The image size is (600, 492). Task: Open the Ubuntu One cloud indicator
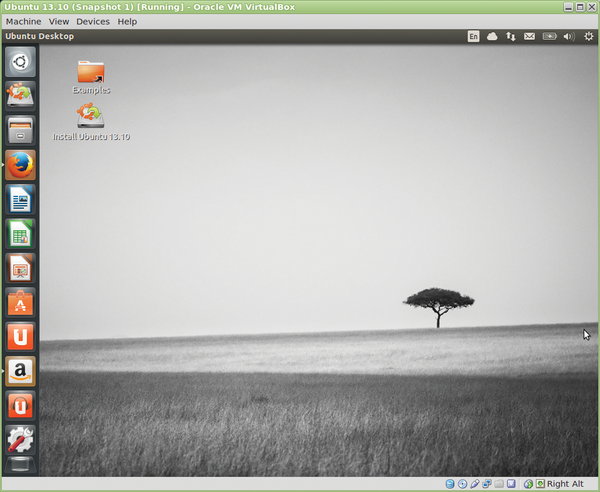[492, 36]
